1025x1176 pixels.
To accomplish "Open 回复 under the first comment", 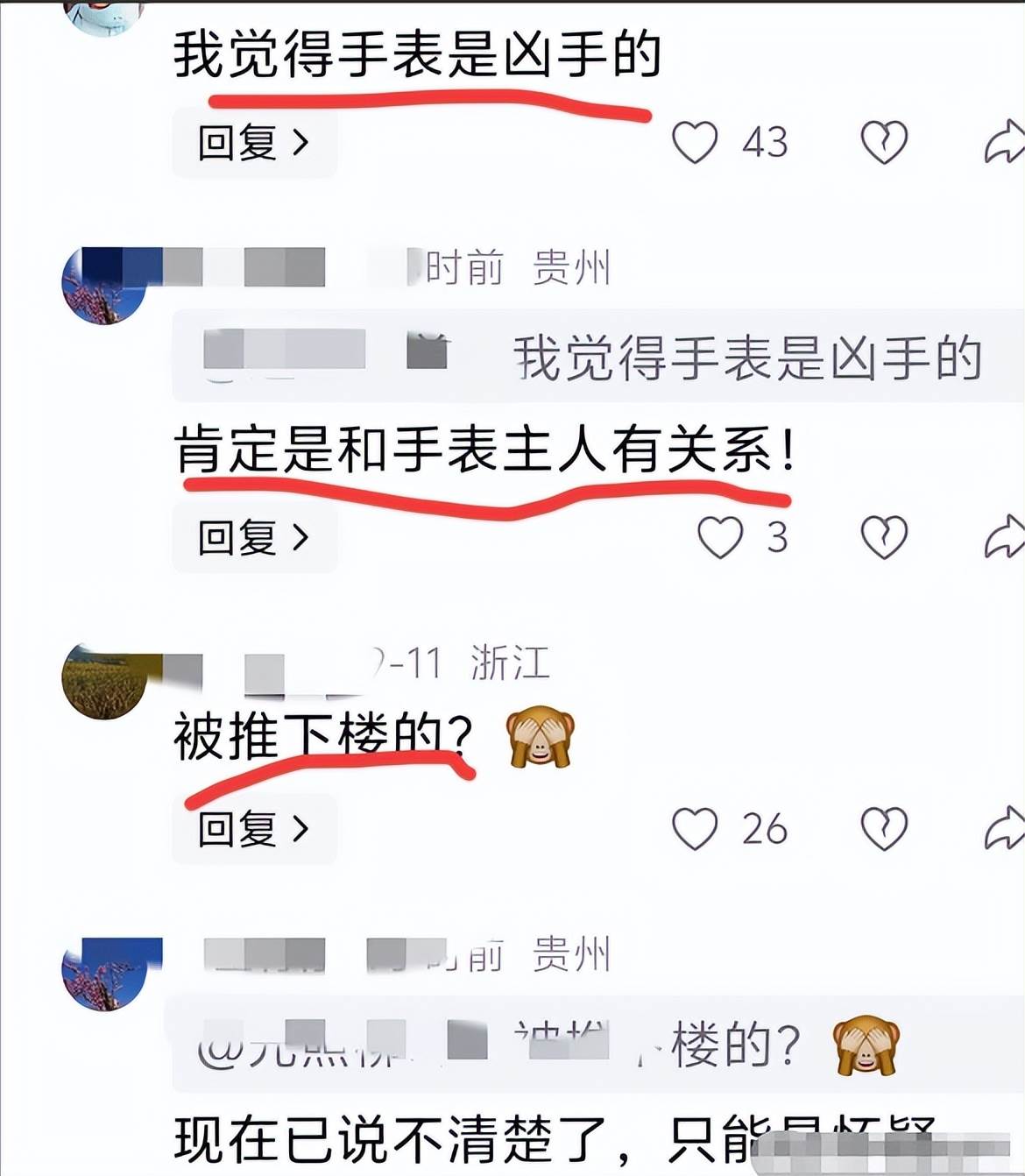I will click(x=254, y=142).
